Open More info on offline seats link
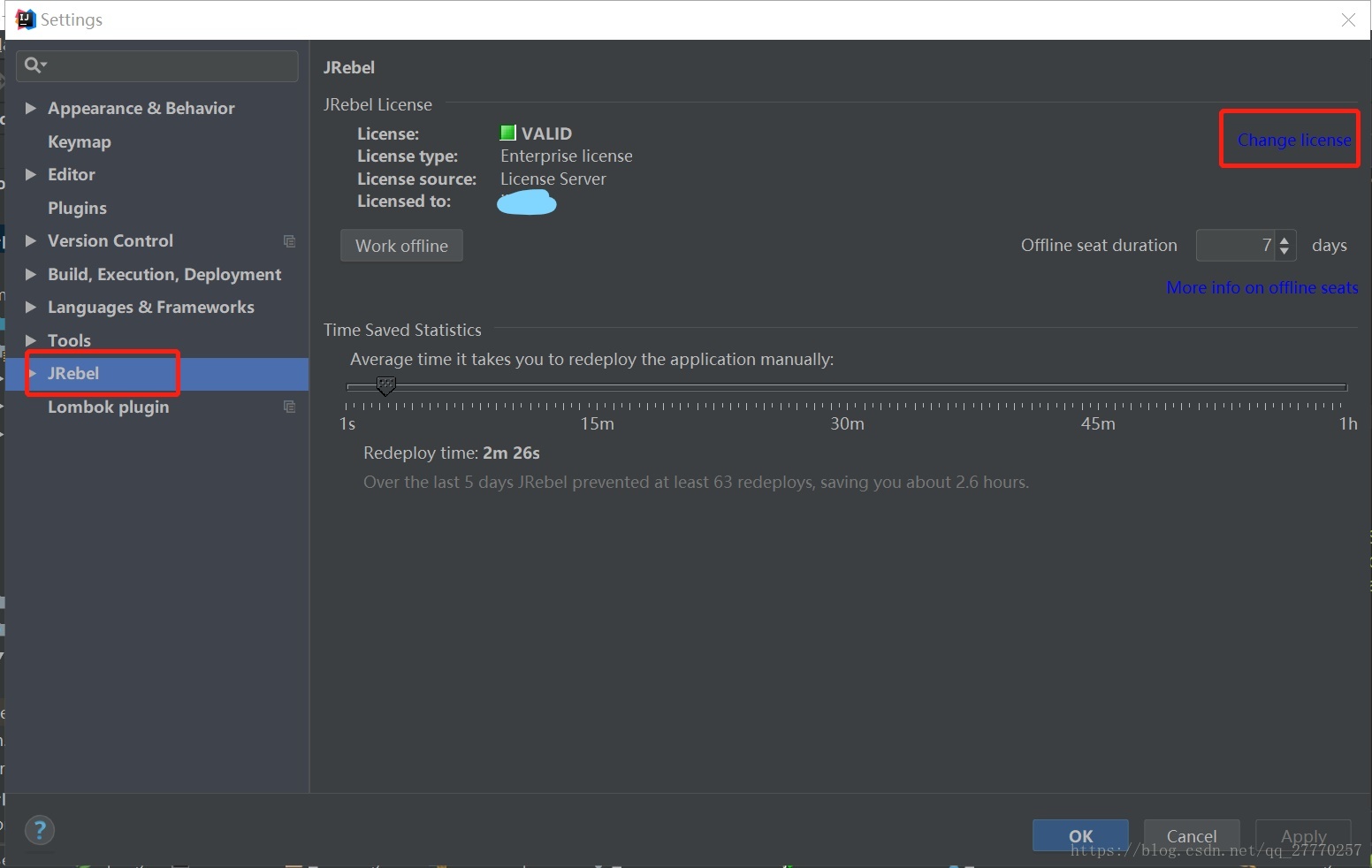The width and height of the screenshot is (1372, 868). pyautogui.click(x=1262, y=287)
